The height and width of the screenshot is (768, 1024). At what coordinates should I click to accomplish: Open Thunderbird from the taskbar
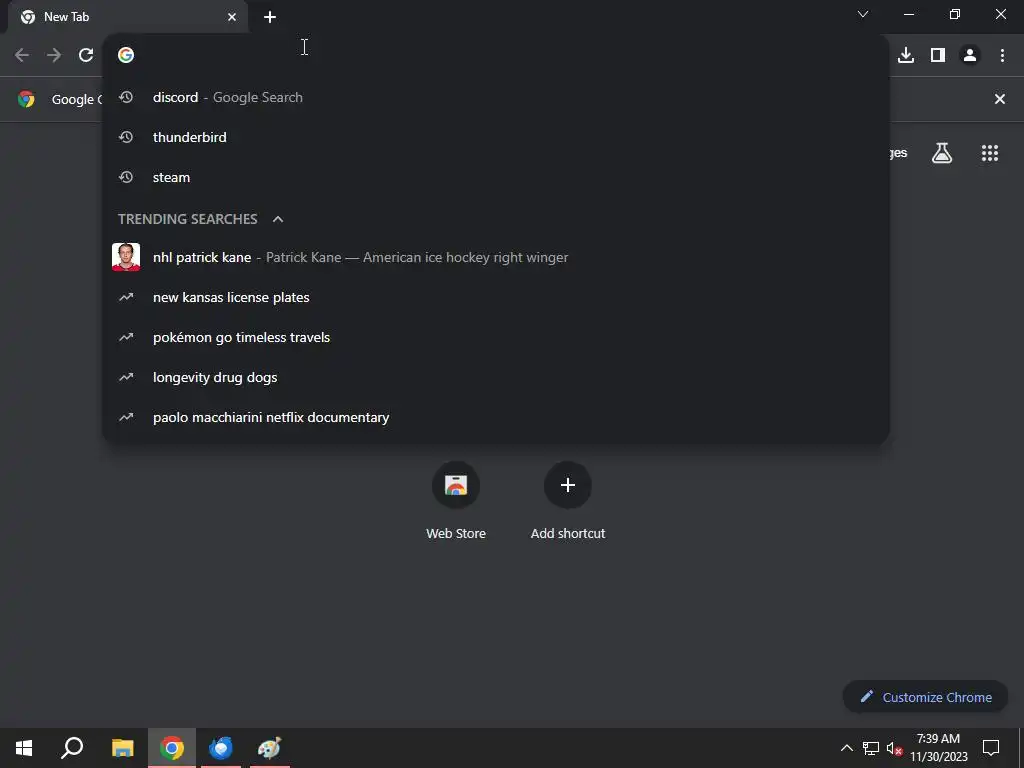pos(221,748)
